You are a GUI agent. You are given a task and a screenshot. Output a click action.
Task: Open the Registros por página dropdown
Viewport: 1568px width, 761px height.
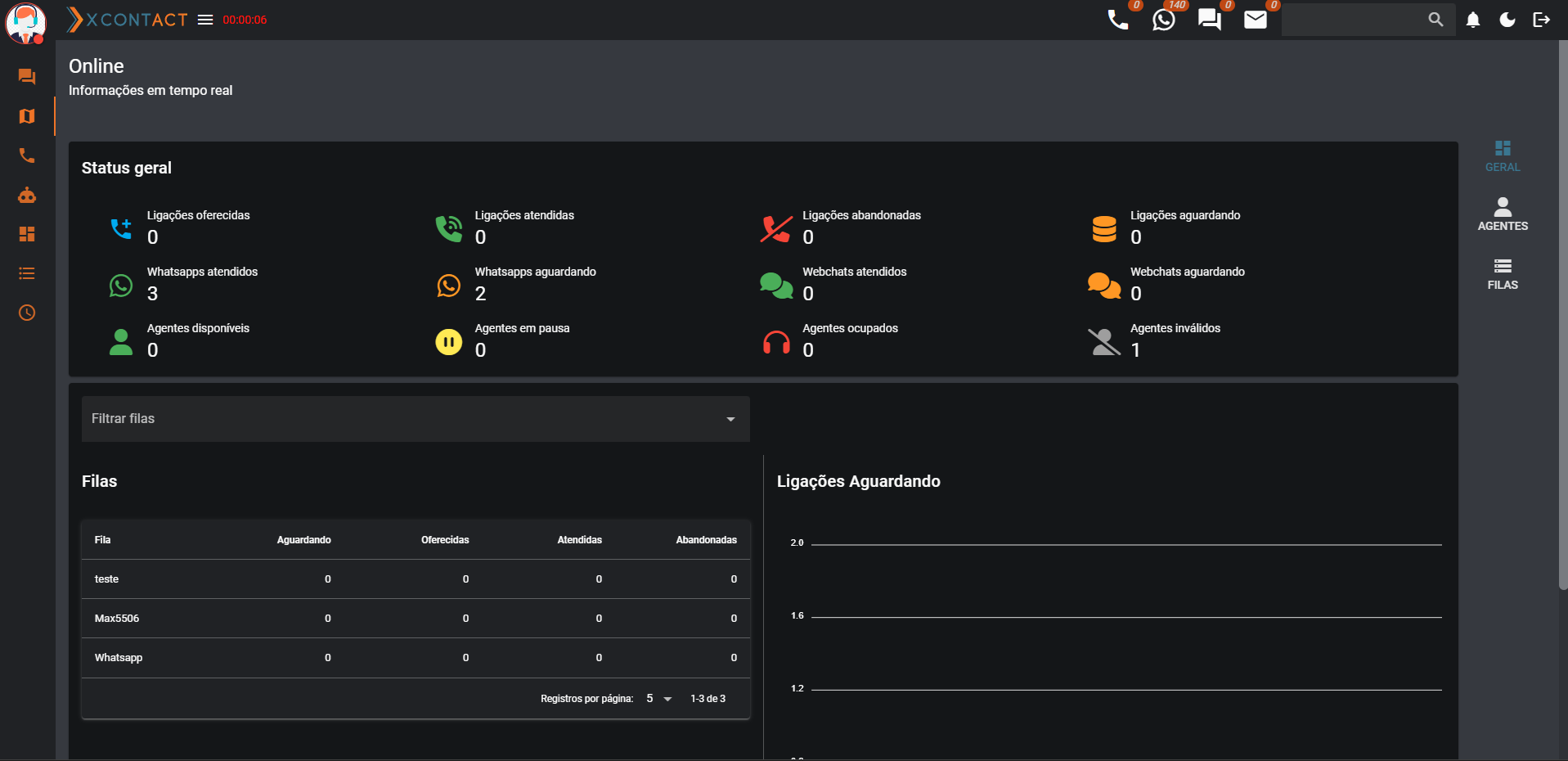[x=658, y=699]
